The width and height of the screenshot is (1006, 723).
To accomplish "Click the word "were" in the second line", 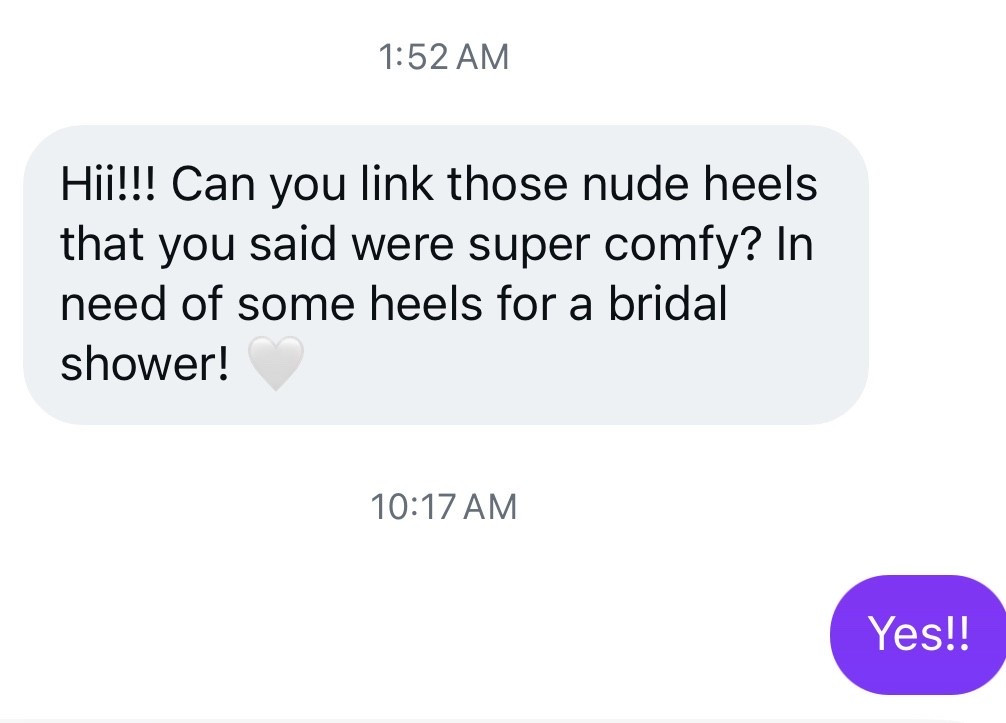I will [x=387, y=244].
